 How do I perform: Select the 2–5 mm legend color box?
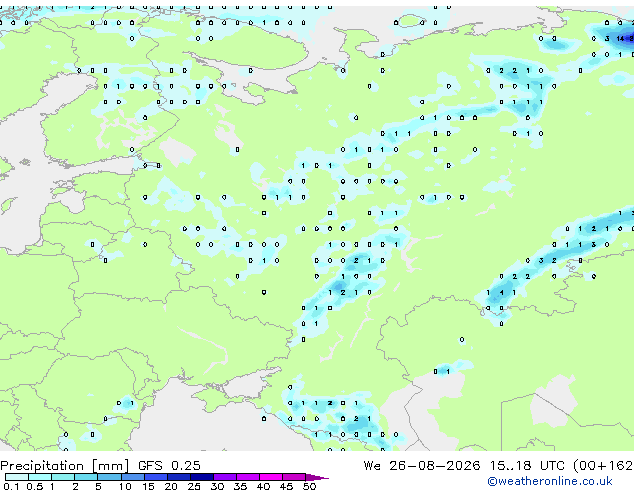86,477
